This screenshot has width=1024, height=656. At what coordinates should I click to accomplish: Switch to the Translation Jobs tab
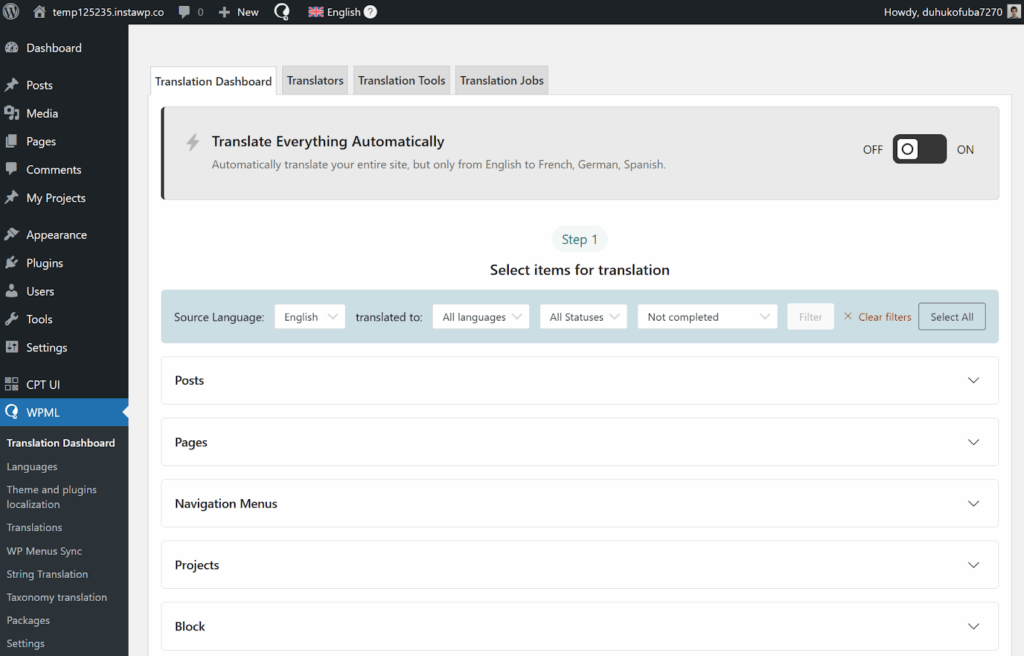click(x=502, y=81)
